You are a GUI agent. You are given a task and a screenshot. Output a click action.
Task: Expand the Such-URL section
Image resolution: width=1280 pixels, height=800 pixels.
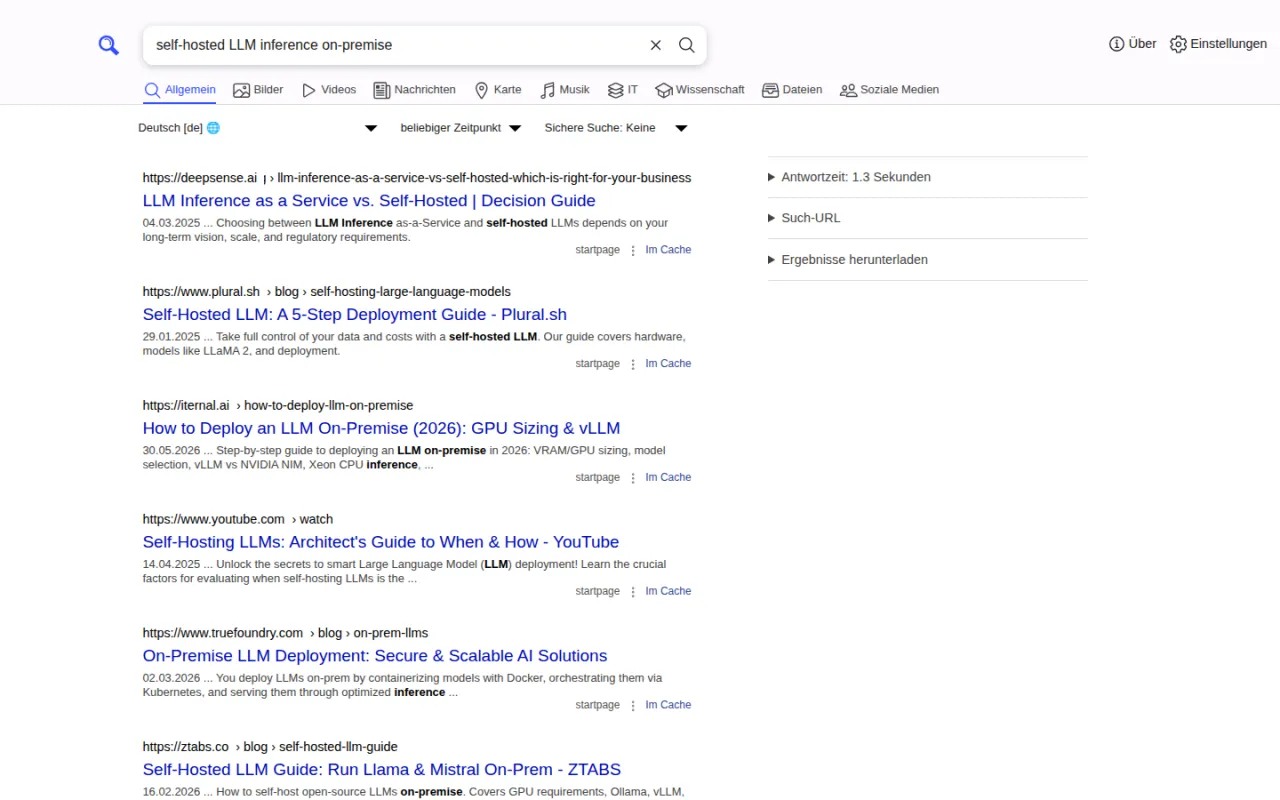[x=927, y=218]
